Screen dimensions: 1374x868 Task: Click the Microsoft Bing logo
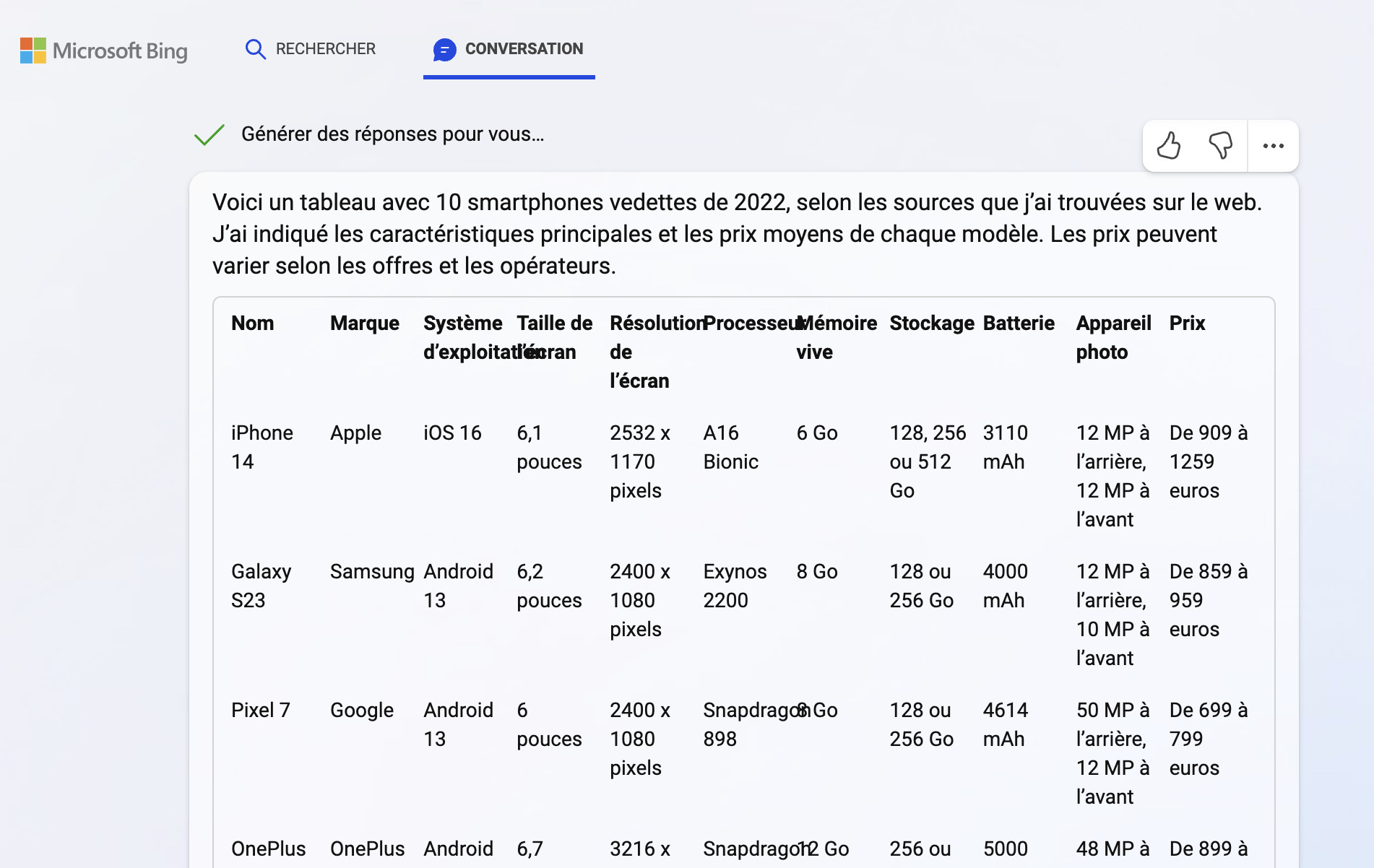pos(104,51)
